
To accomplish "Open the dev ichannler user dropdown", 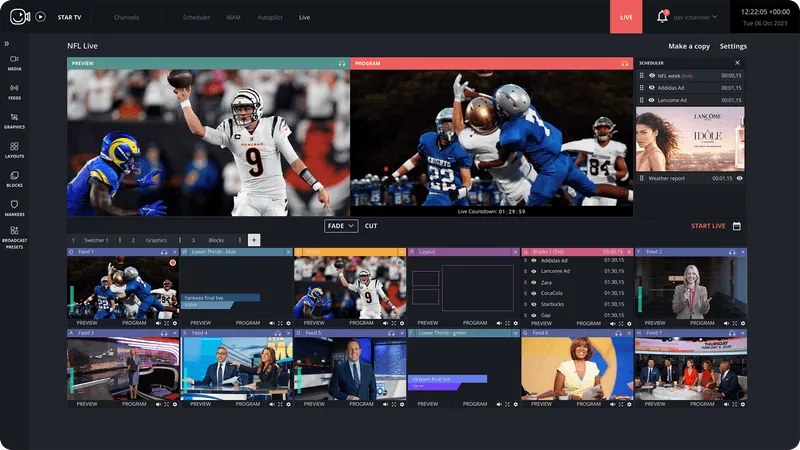I will click(x=695, y=17).
